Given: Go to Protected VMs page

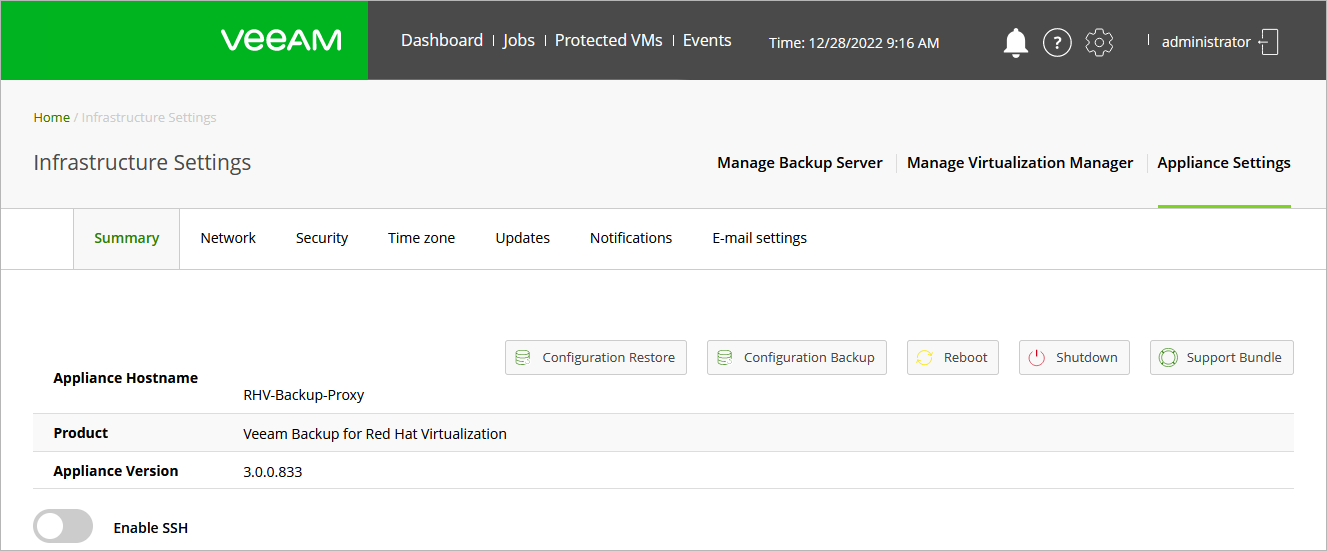Looking at the screenshot, I should [x=608, y=41].
